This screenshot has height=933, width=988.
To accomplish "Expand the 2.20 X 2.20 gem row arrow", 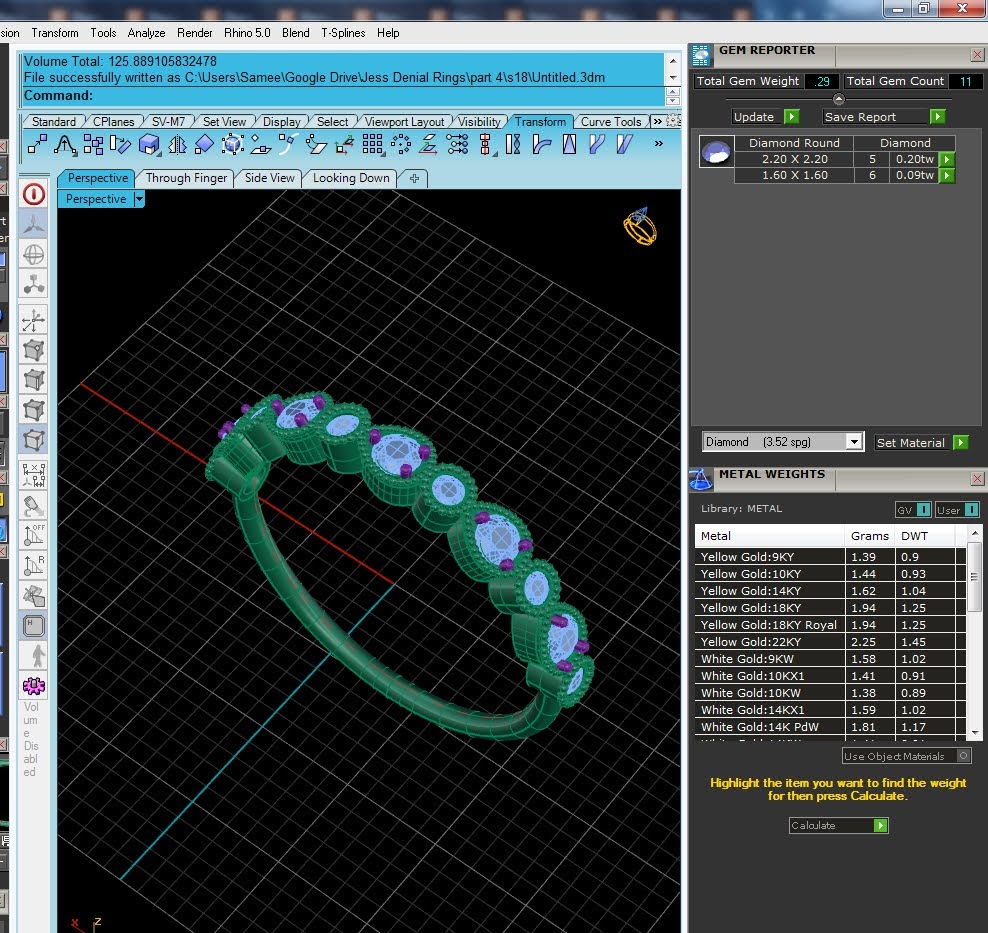I will point(946,159).
